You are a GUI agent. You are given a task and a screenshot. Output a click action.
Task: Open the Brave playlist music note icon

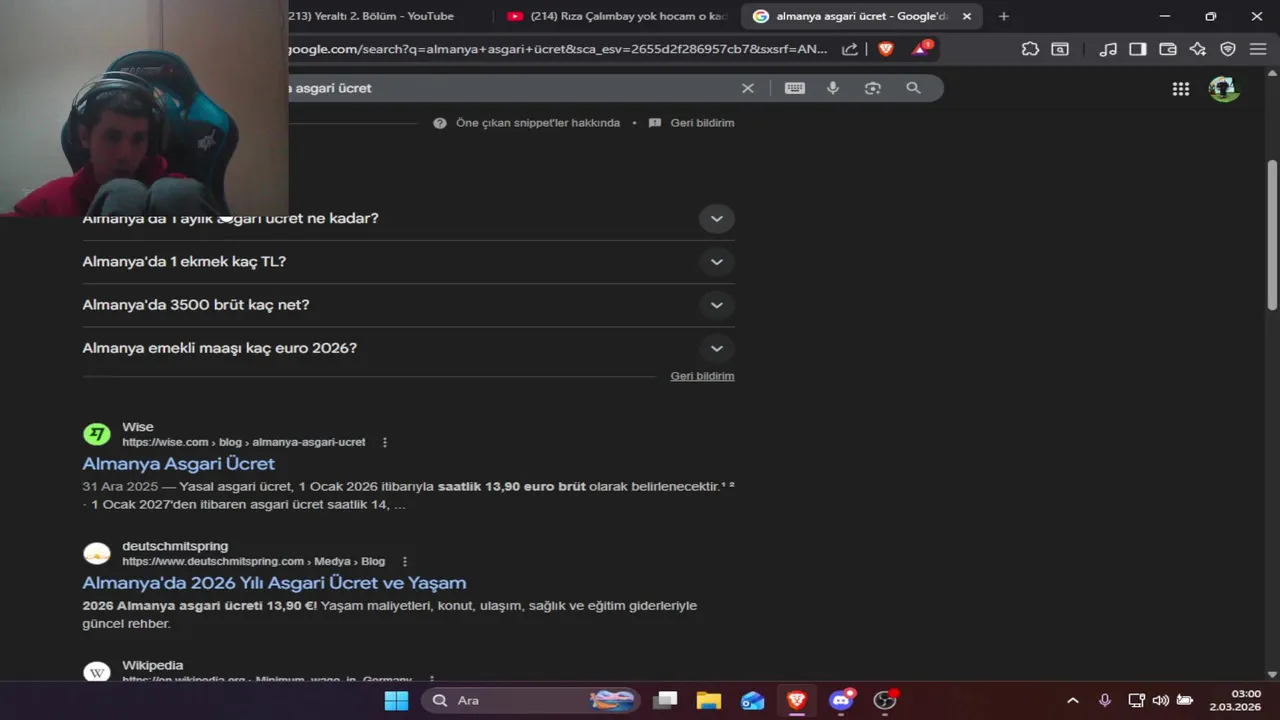1108,49
